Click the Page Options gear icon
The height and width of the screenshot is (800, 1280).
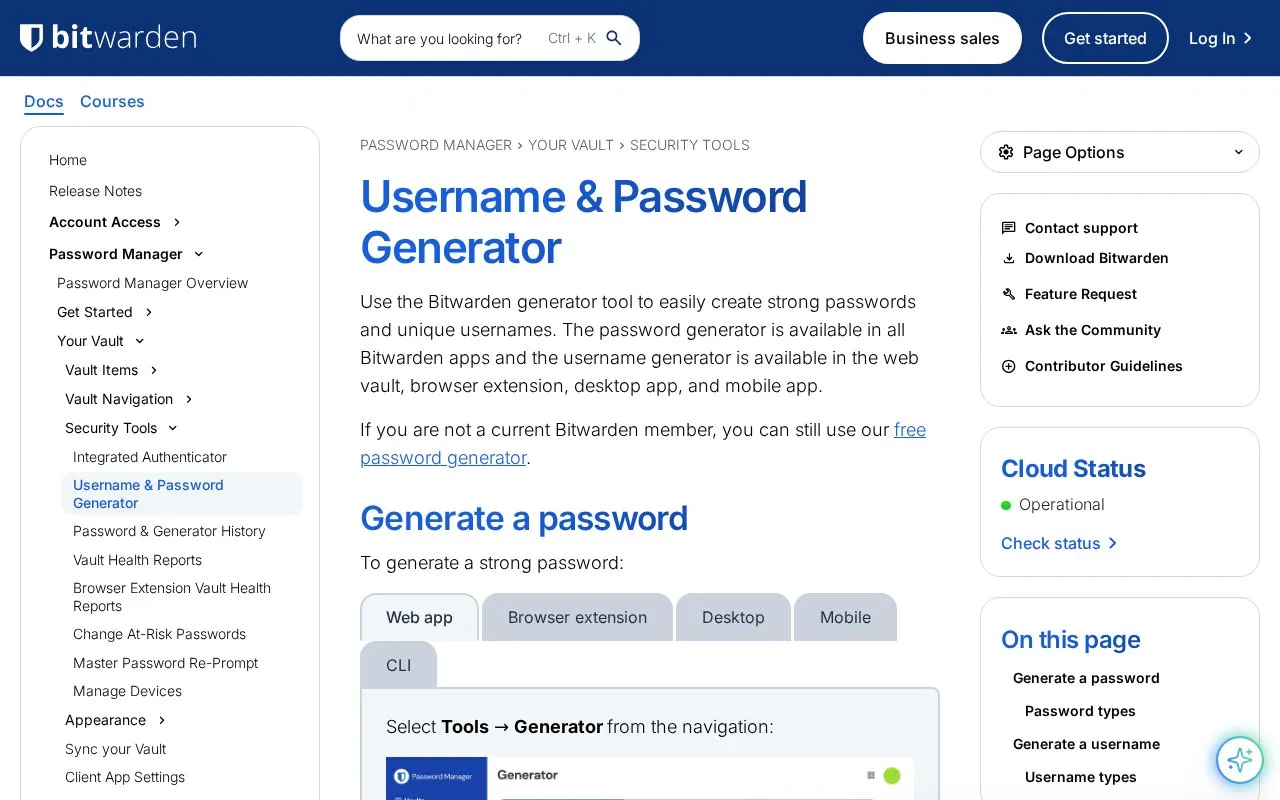1006,152
